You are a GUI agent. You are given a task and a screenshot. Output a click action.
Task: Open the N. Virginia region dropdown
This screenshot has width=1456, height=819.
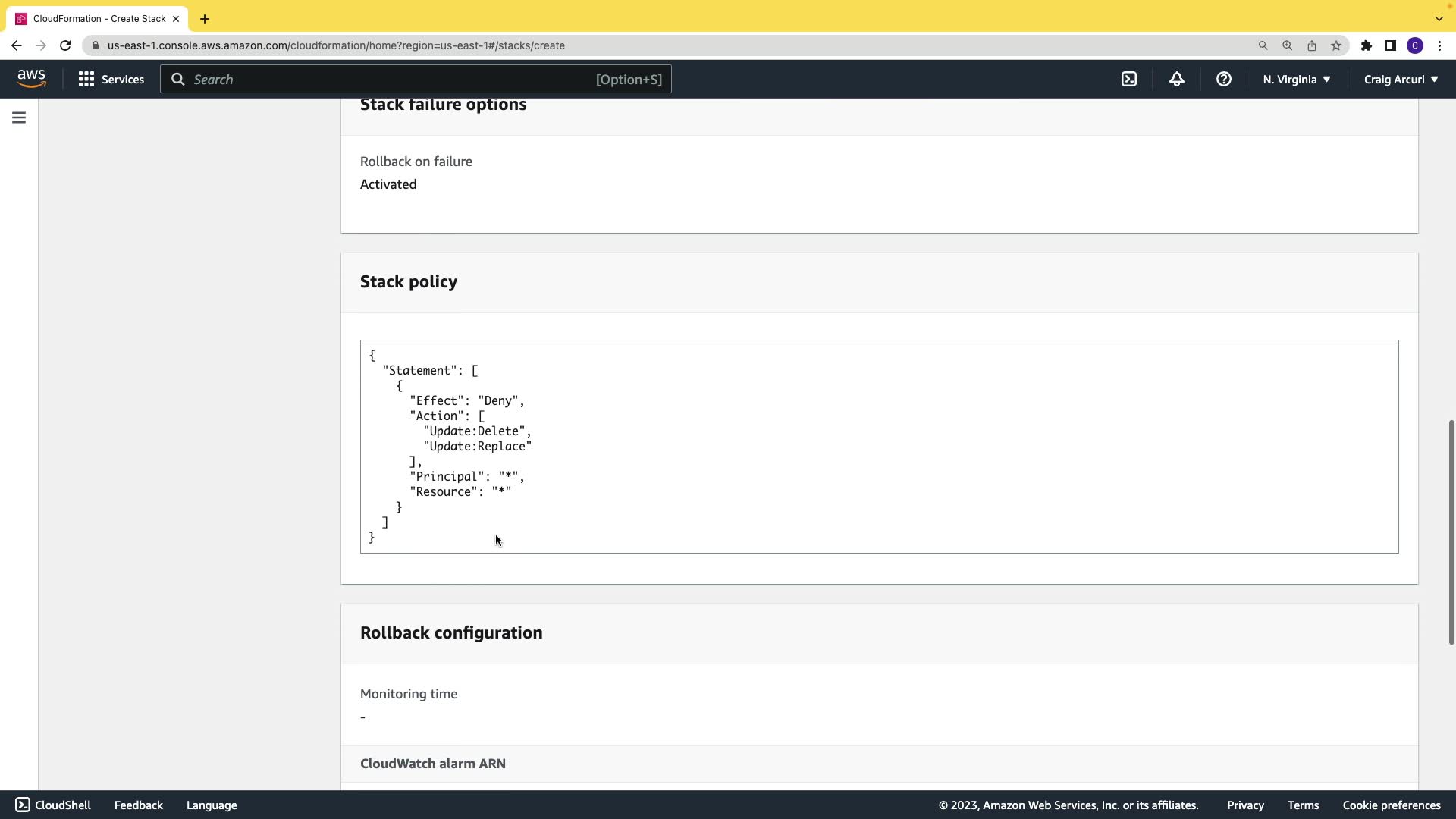click(x=1296, y=79)
